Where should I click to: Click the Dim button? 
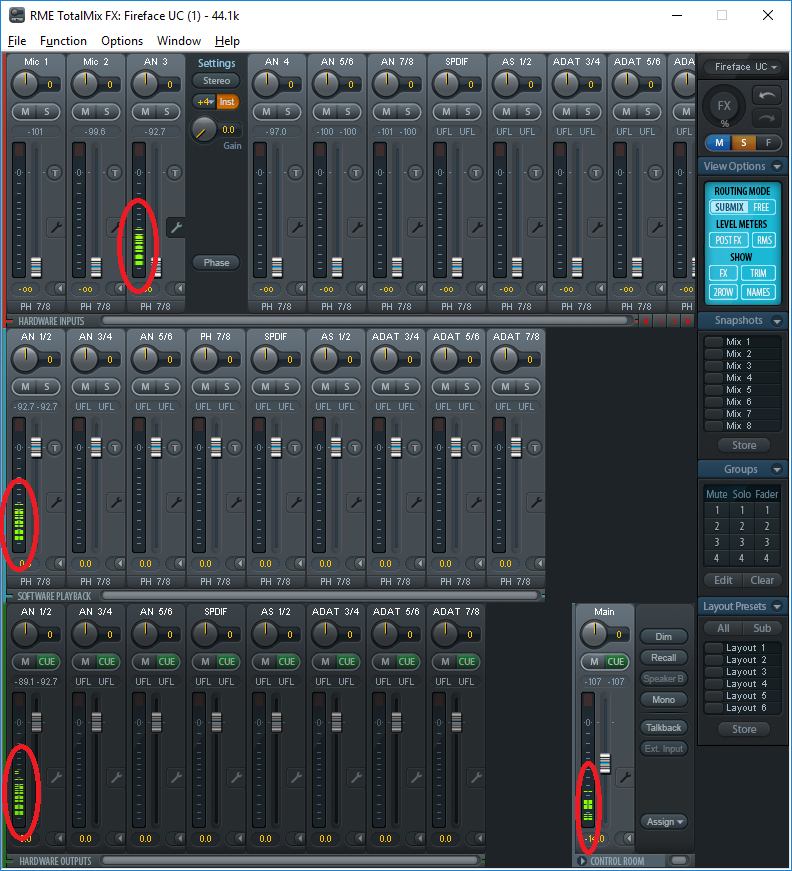pyautogui.click(x=664, y=637)
